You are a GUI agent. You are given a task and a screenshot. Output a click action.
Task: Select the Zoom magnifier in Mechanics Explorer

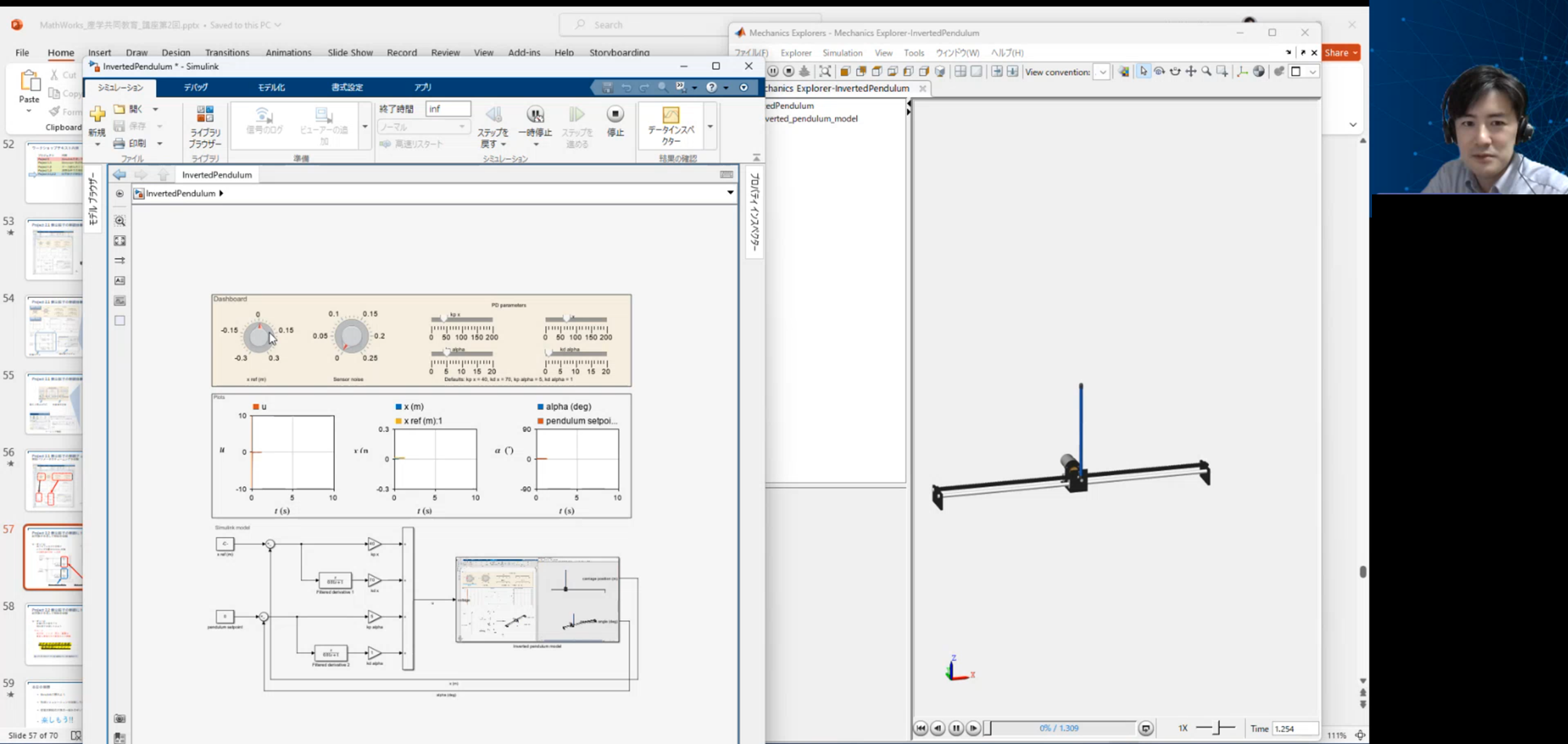click(1207, 71)
